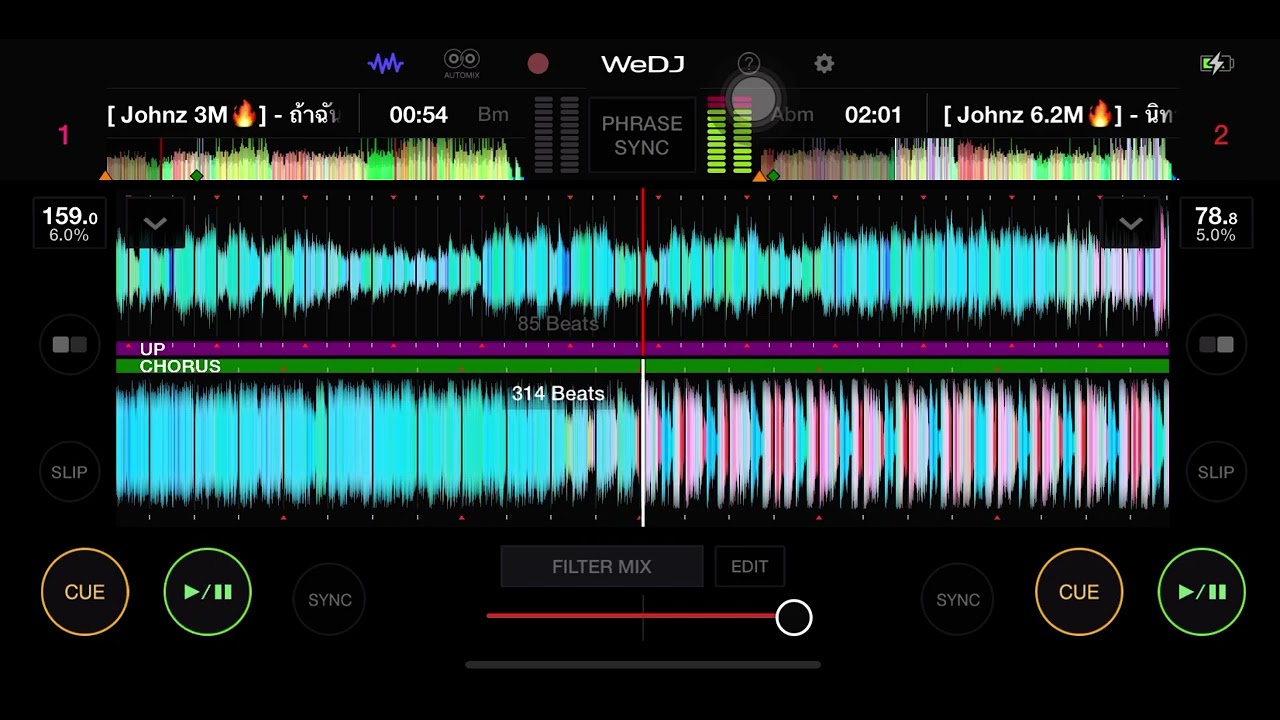
Task: Tap the purple UP phrase bar
Action: [x=642, y=348]
